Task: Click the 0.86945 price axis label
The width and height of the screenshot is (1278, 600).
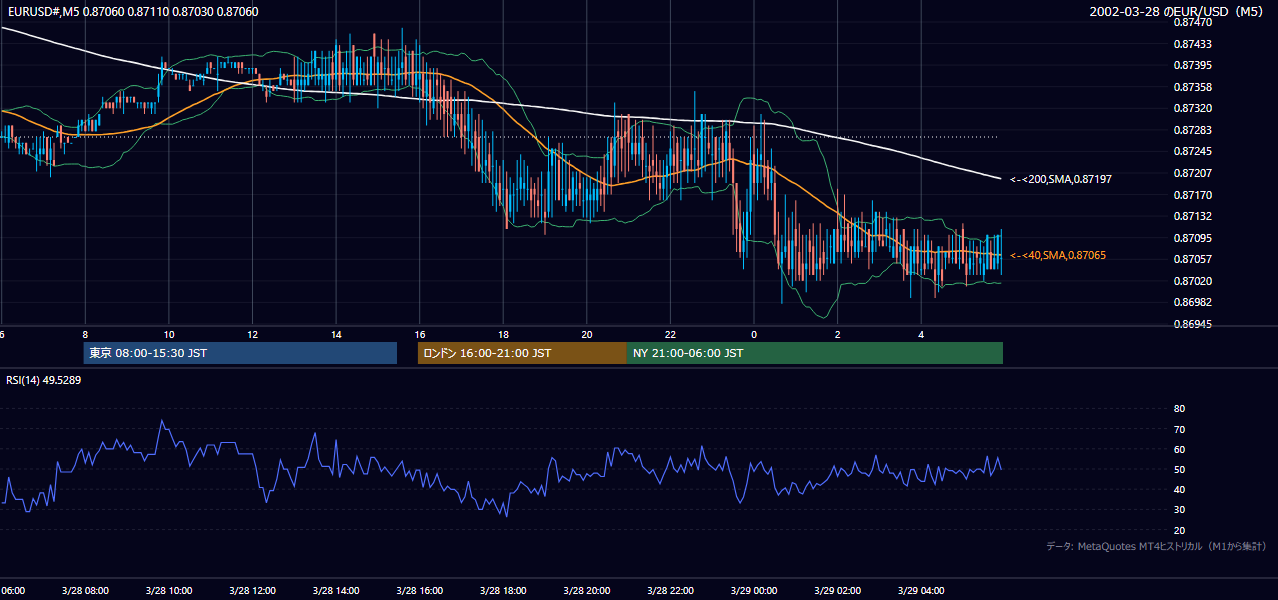Action: 1191,324
